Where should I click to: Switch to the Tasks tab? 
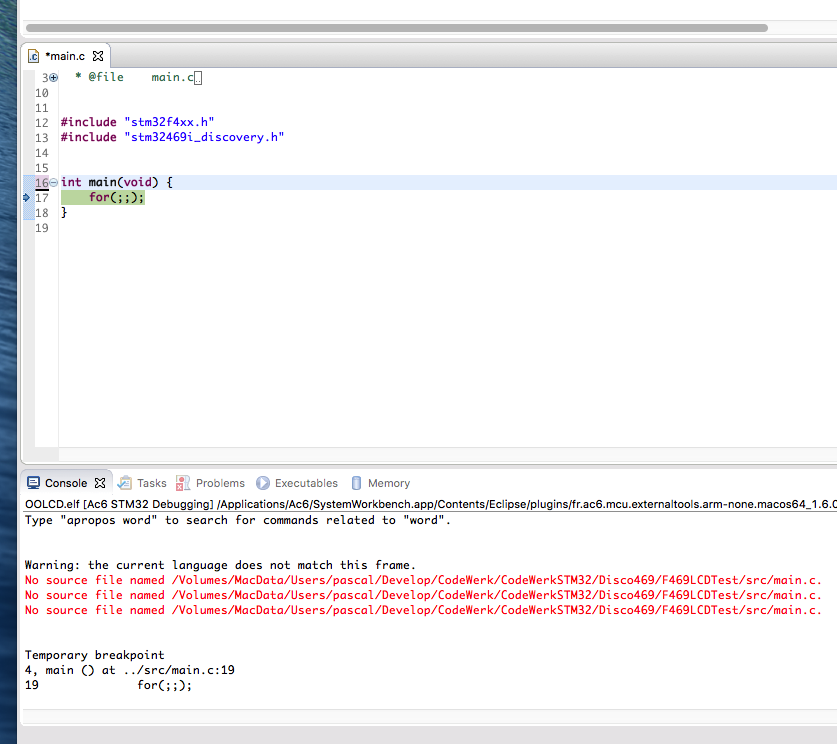click(151, 483)
